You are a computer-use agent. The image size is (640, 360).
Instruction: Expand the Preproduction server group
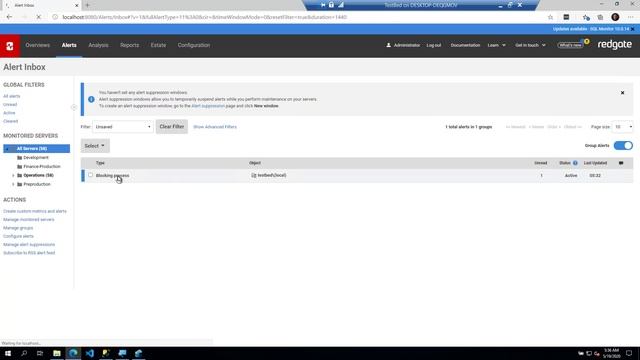(x=13, y=184)
